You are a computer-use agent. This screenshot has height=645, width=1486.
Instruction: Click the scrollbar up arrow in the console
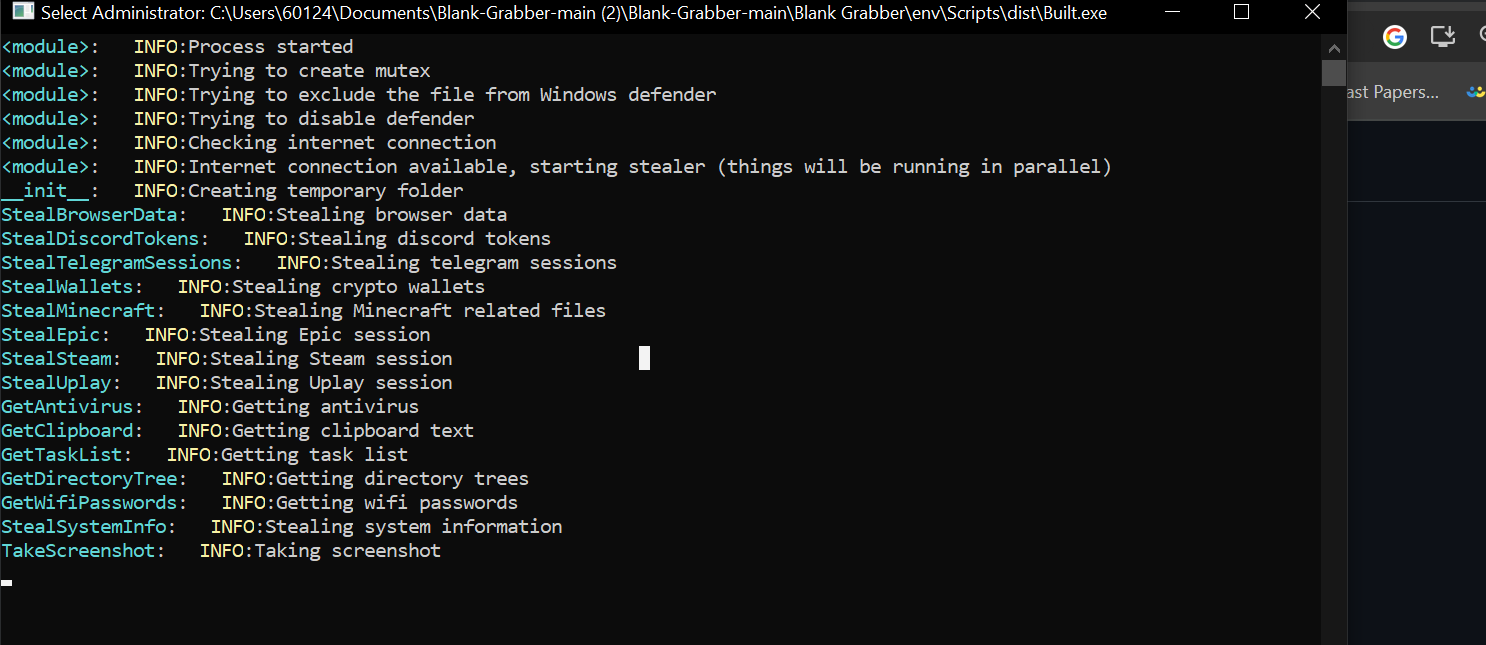1333,47
